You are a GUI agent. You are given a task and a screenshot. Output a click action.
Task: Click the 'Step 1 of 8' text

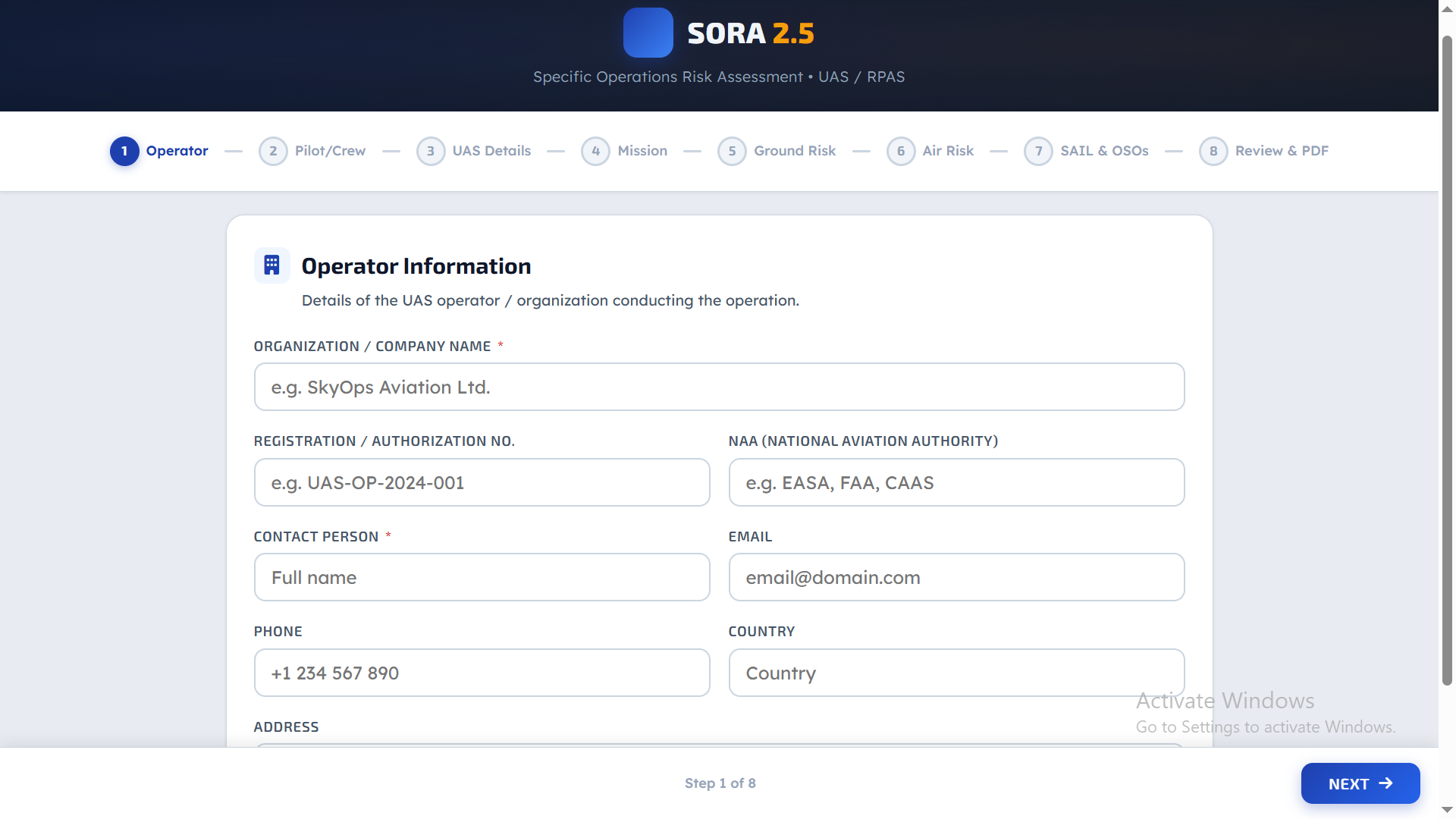(x=720, y=783)
